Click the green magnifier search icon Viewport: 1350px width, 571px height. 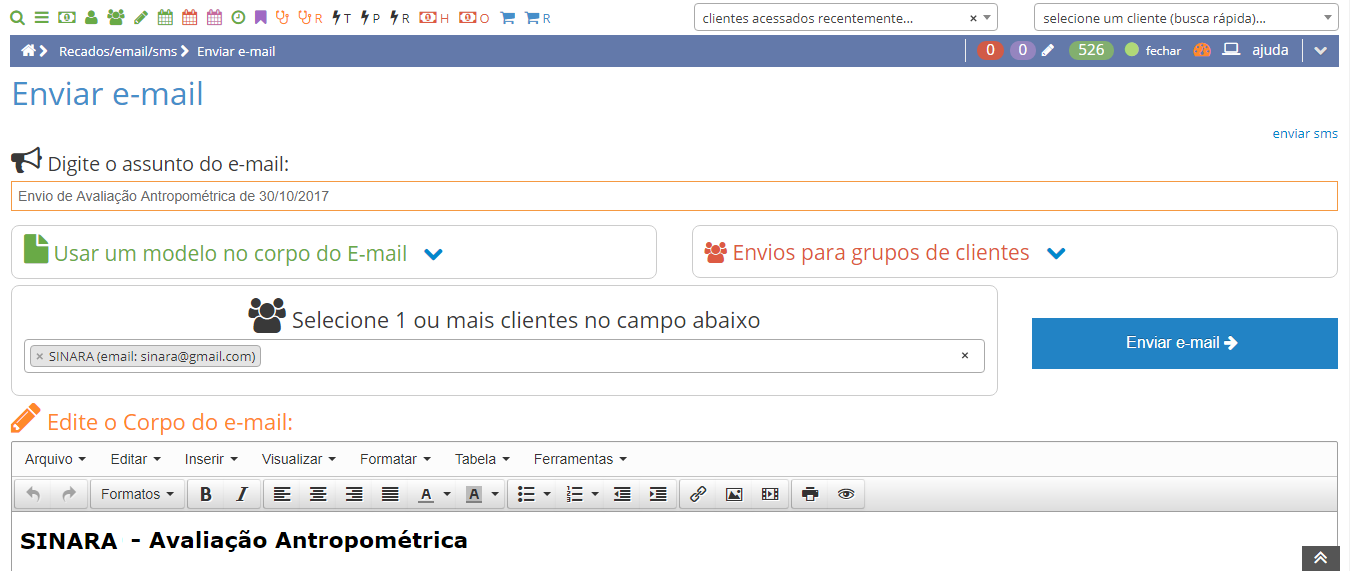point(18,18)
